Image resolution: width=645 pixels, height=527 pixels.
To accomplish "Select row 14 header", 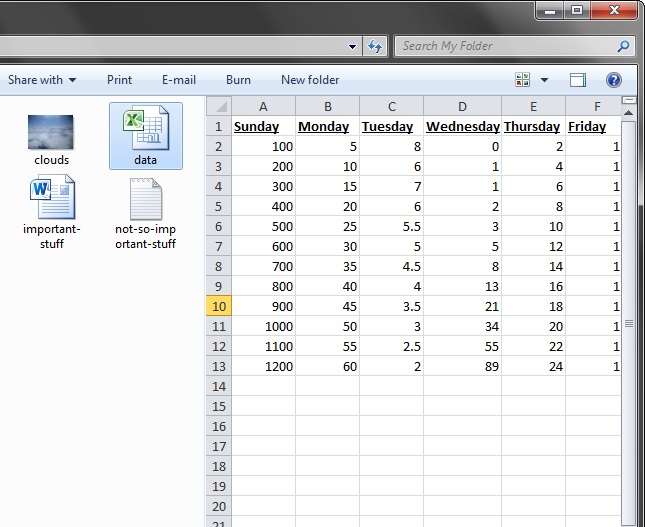I will (x=219, y=386).
